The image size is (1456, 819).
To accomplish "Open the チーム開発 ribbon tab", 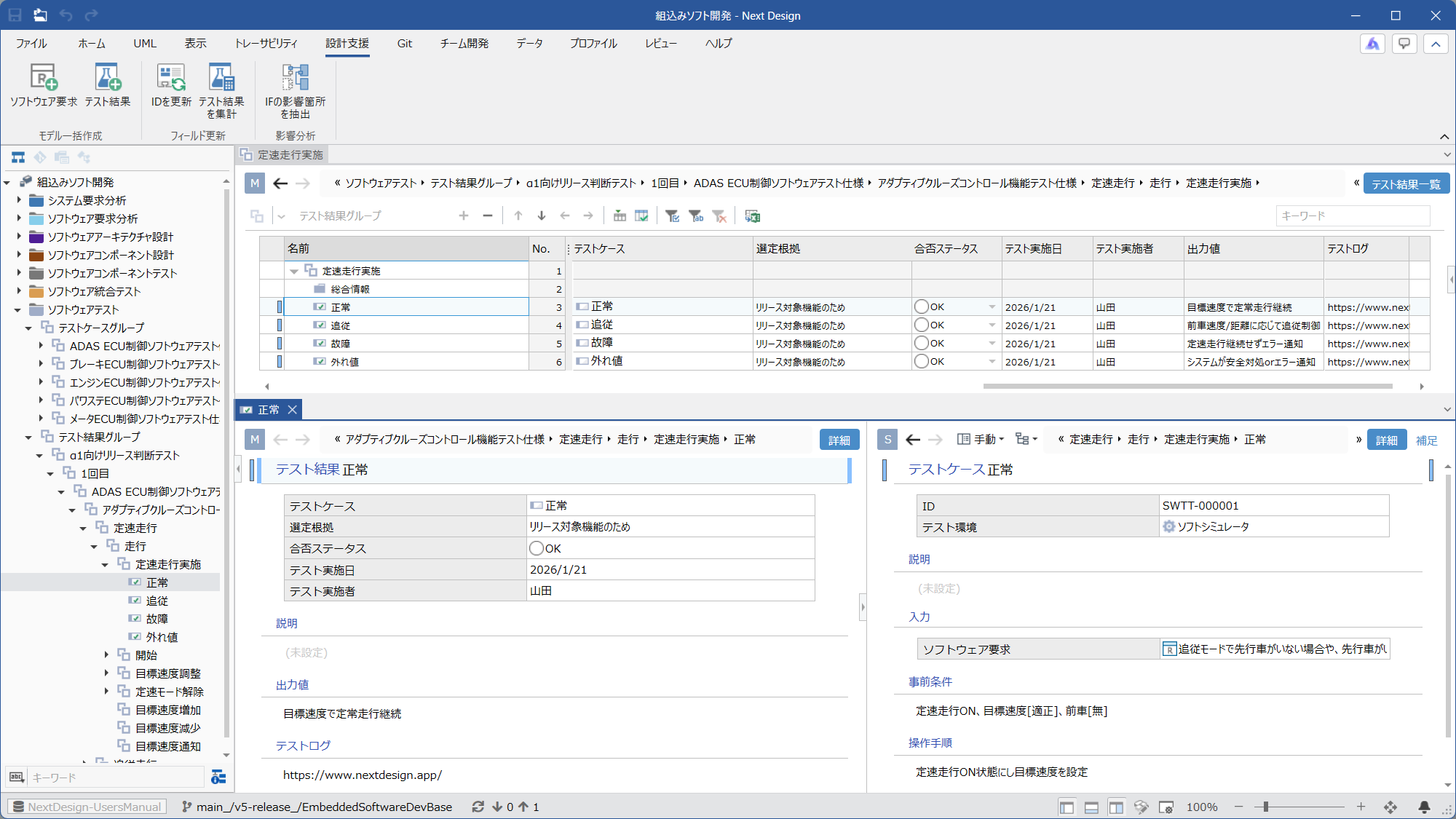I will 464,44.
